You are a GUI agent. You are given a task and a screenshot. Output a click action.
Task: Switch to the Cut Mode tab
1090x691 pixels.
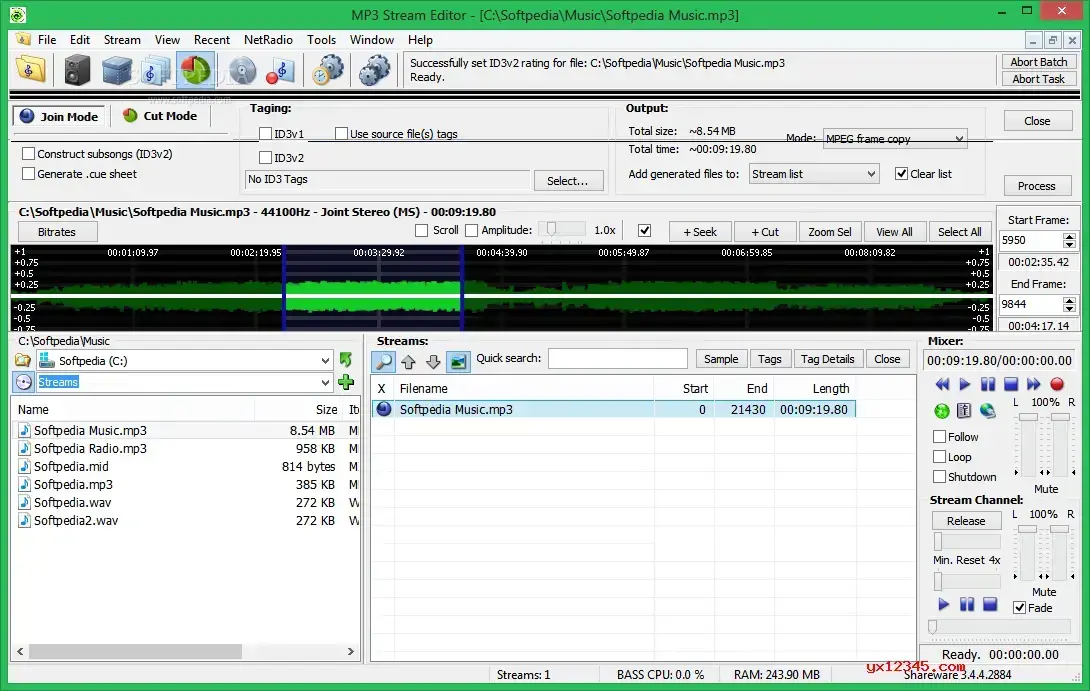click(x=160, y=116)
